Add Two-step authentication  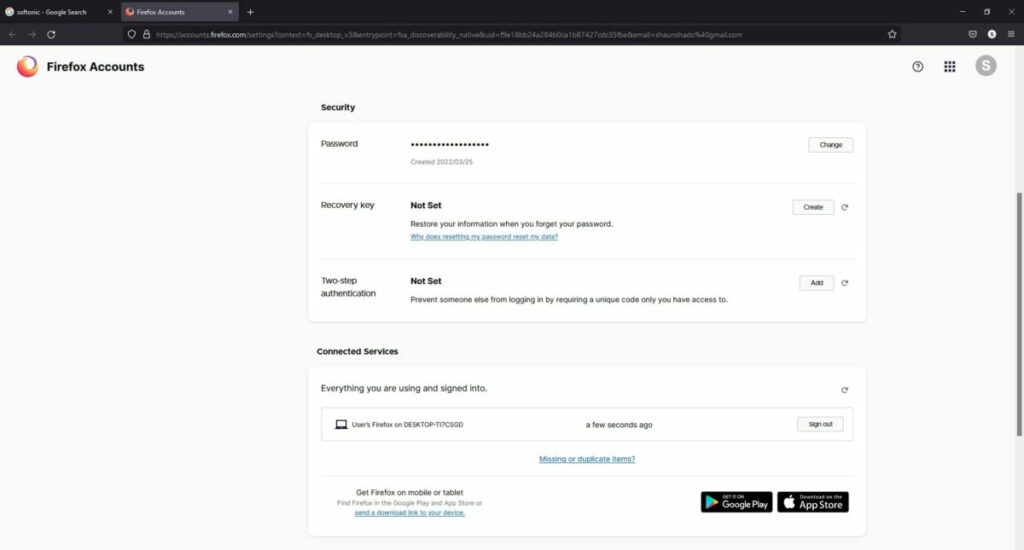(816, 283)
